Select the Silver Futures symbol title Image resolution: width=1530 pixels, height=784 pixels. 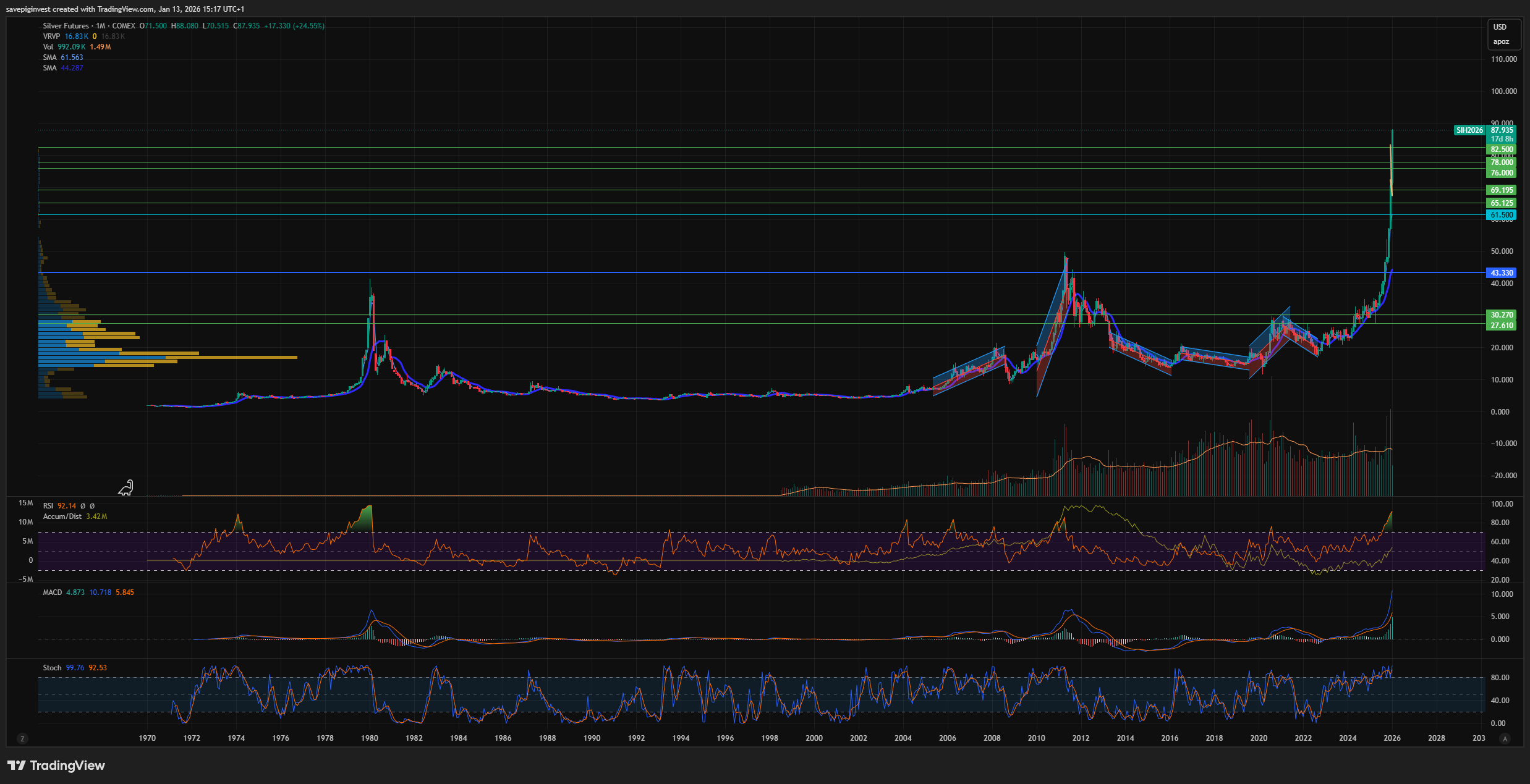66,26
